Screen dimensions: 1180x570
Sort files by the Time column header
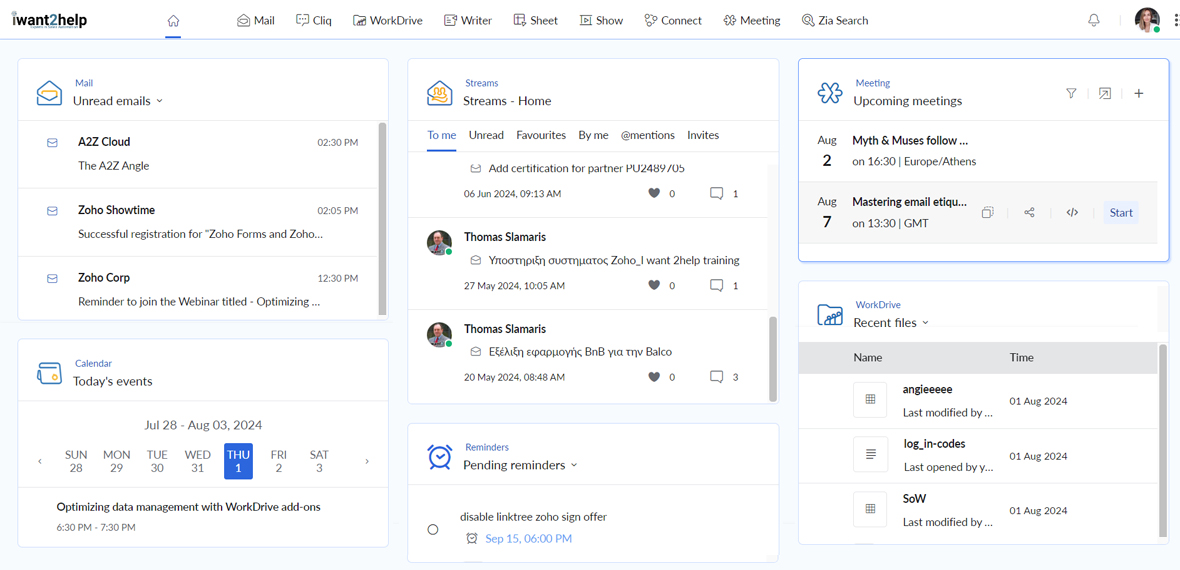click(1022, 358)
